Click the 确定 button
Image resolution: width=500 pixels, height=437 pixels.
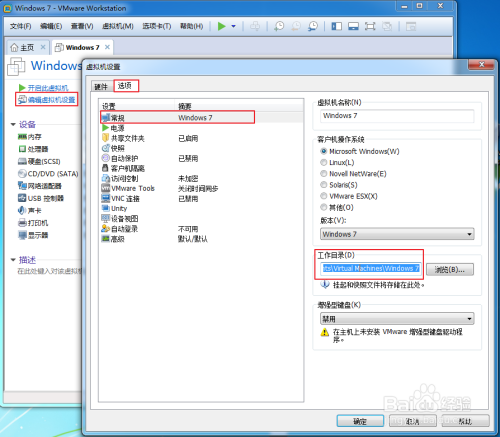click(360, 421)
